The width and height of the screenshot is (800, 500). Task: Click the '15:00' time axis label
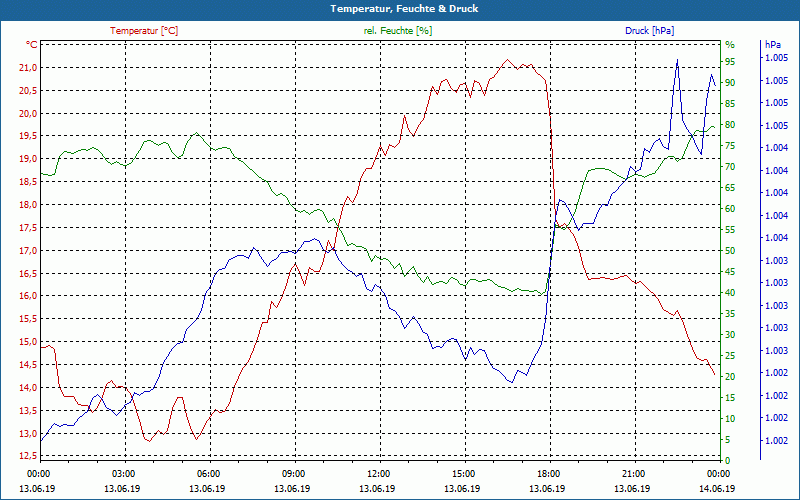pos(463,473)
